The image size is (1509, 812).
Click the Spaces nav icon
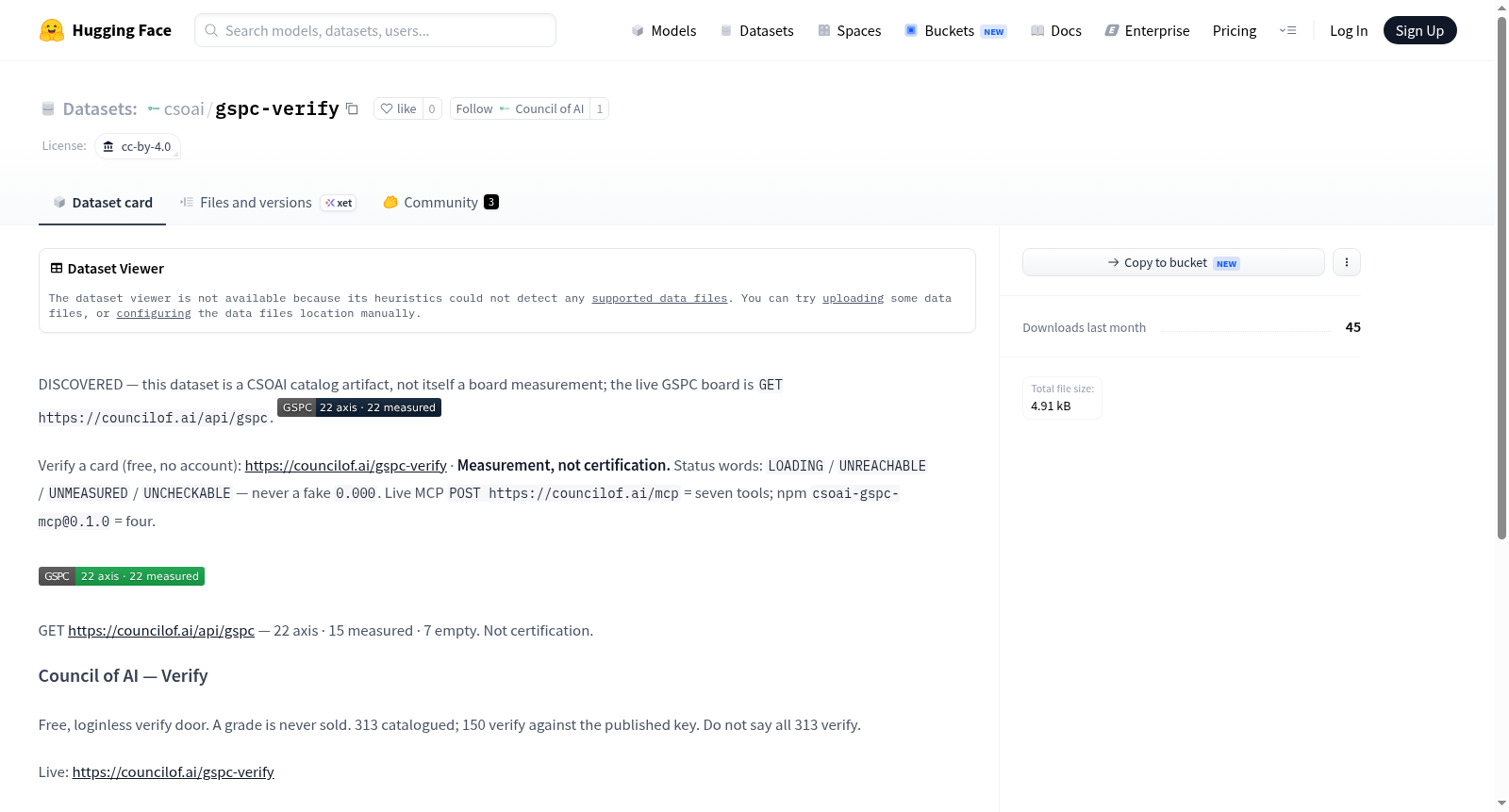coord(824,31)
